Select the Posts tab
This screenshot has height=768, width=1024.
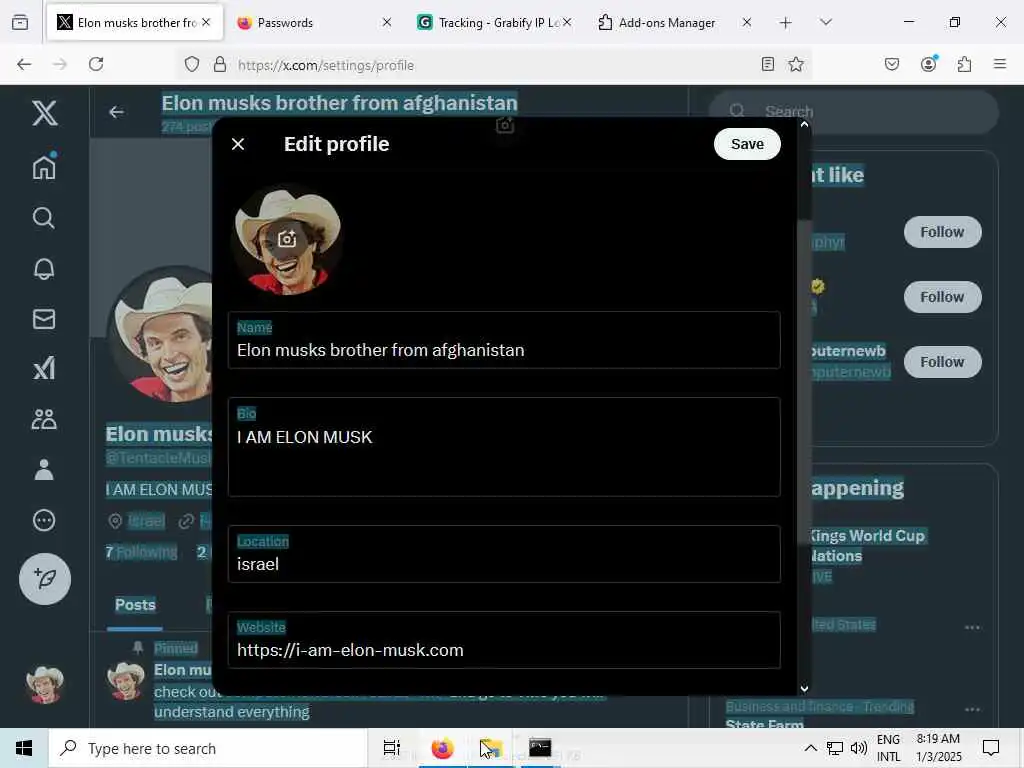point(135,605)
